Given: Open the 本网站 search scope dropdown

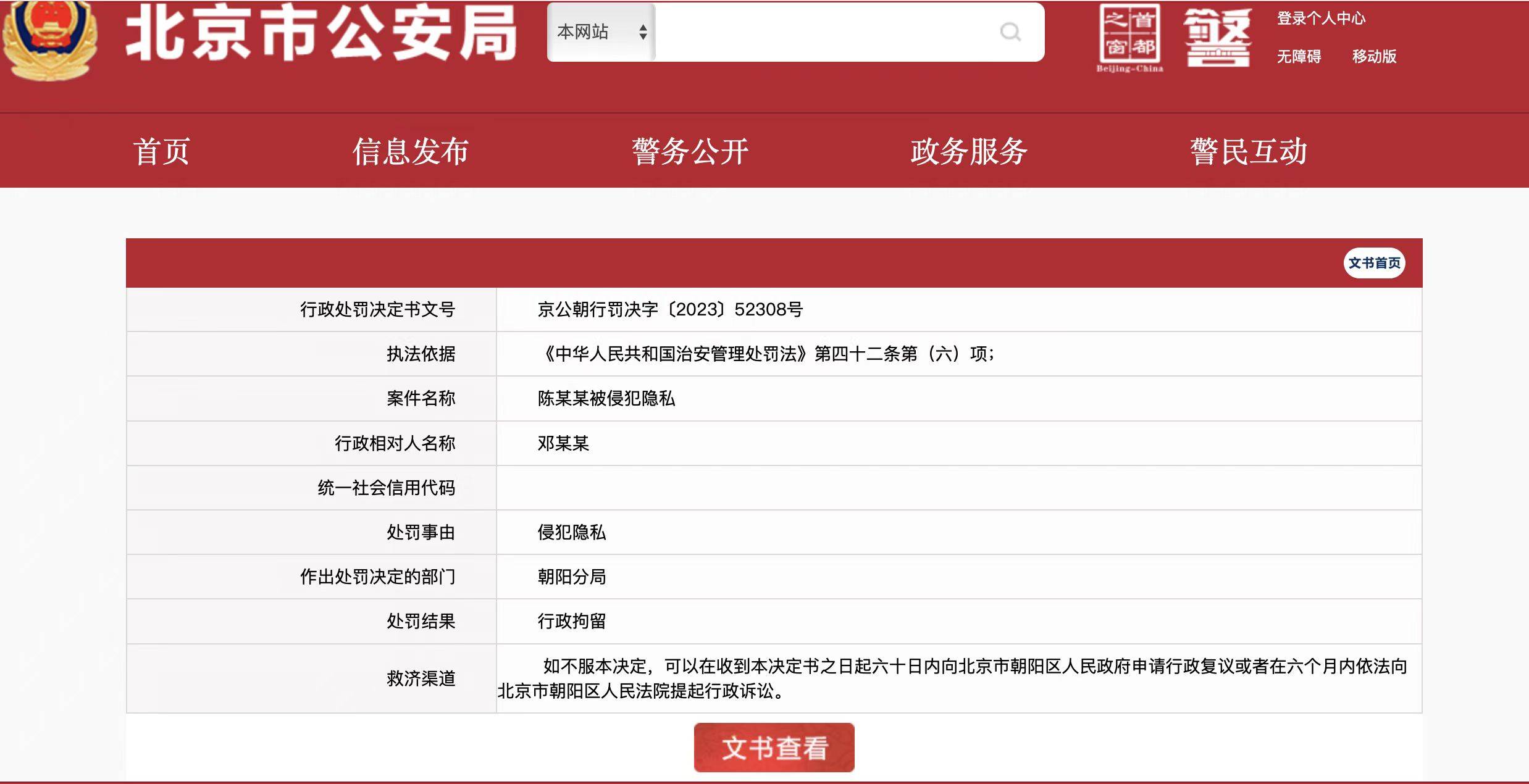Looking at the screenshot, I should pos(601,32).
